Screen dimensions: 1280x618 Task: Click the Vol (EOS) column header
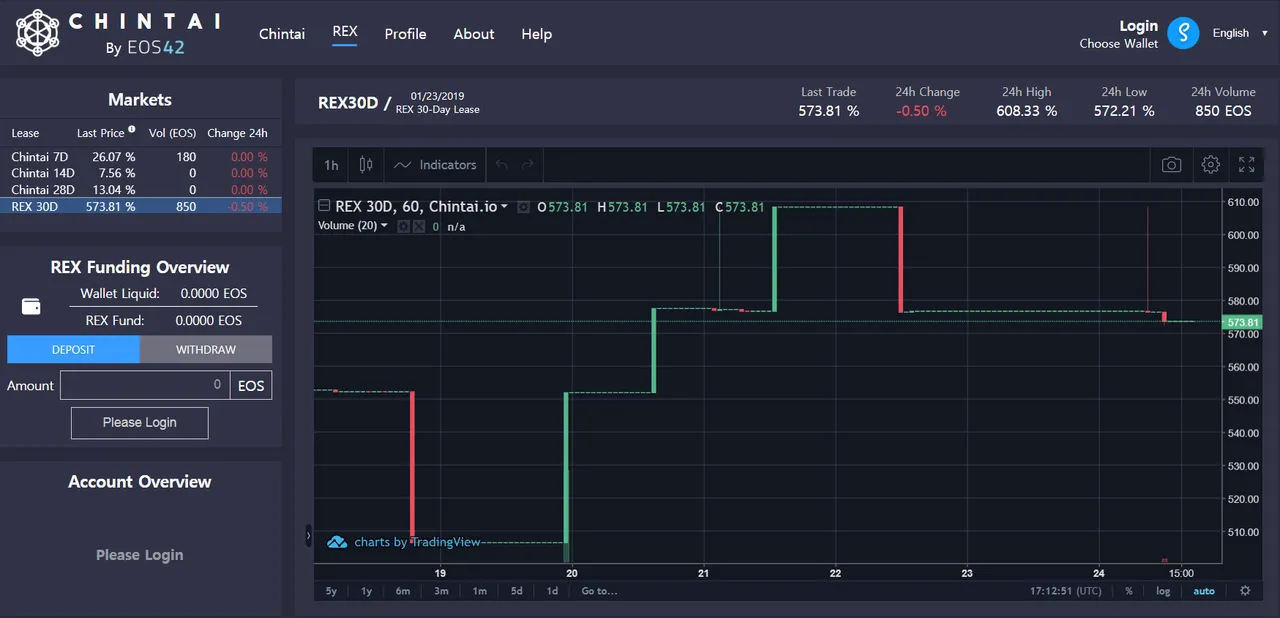coord(173,133)
